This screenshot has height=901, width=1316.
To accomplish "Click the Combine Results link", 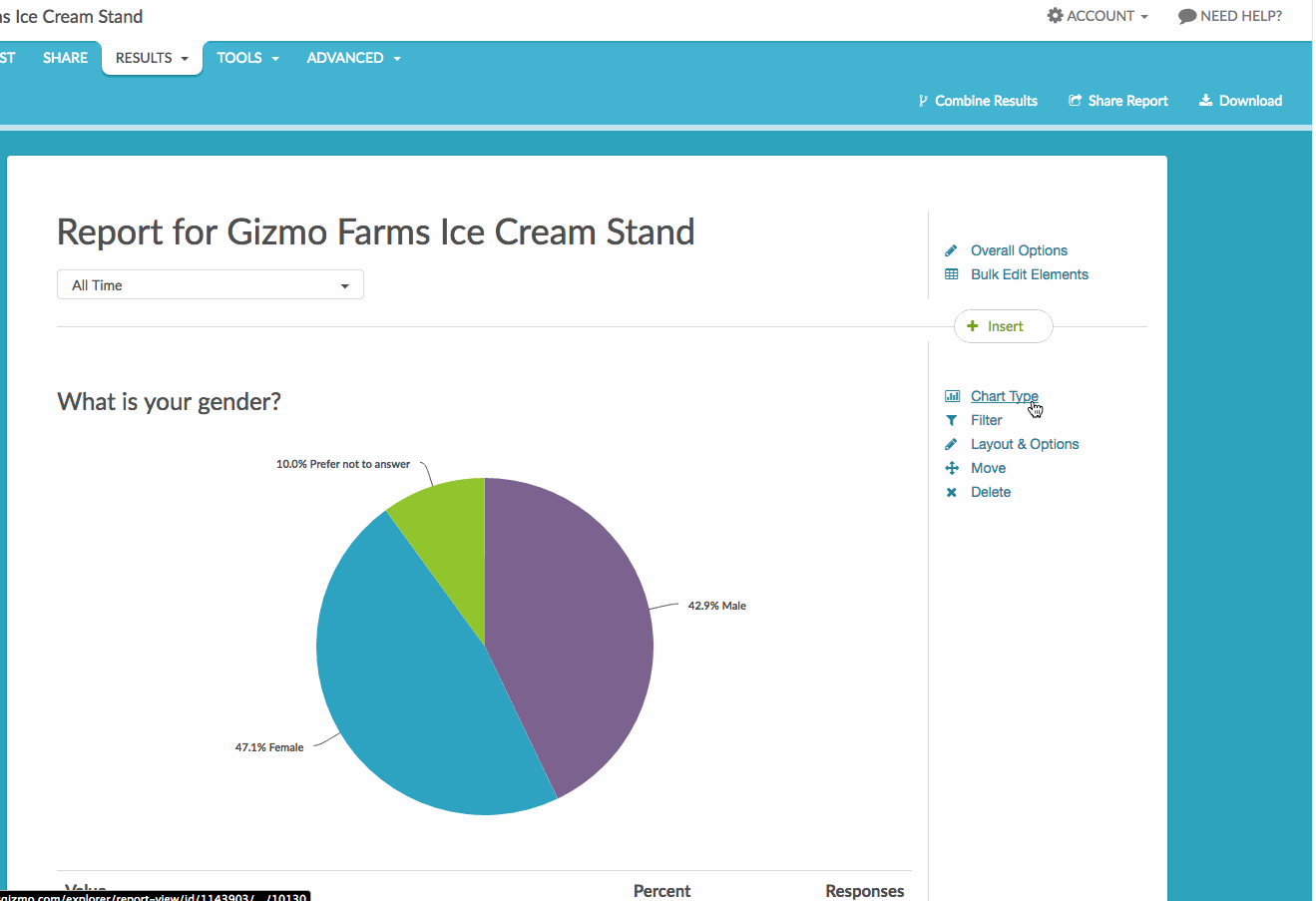I will pos(978,101).
